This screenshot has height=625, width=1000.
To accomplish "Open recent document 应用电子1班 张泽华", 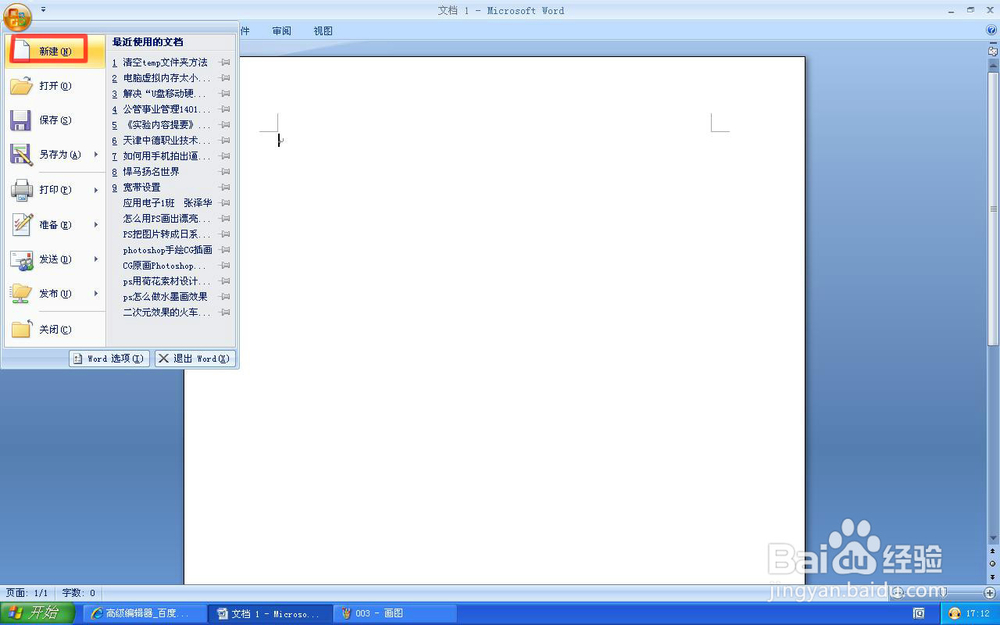I will pyautogui.click(x=165, y=203).
